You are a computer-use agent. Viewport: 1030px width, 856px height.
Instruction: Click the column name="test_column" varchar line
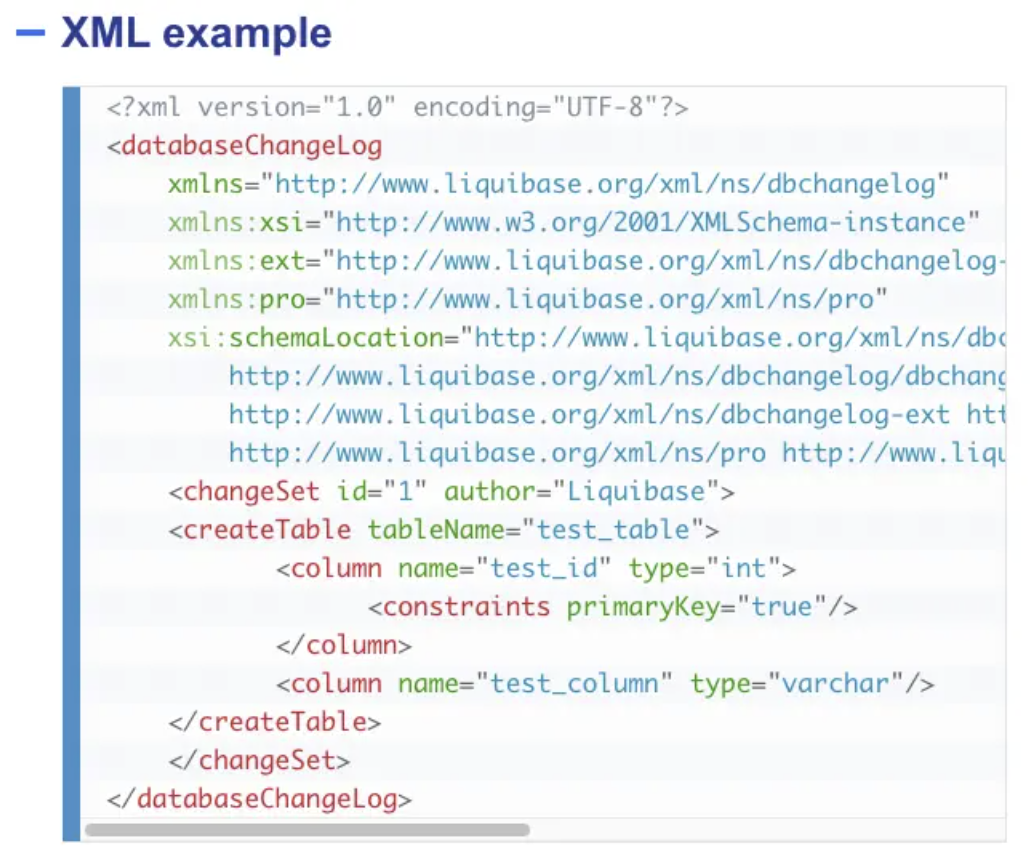click(x=605, y=684)
